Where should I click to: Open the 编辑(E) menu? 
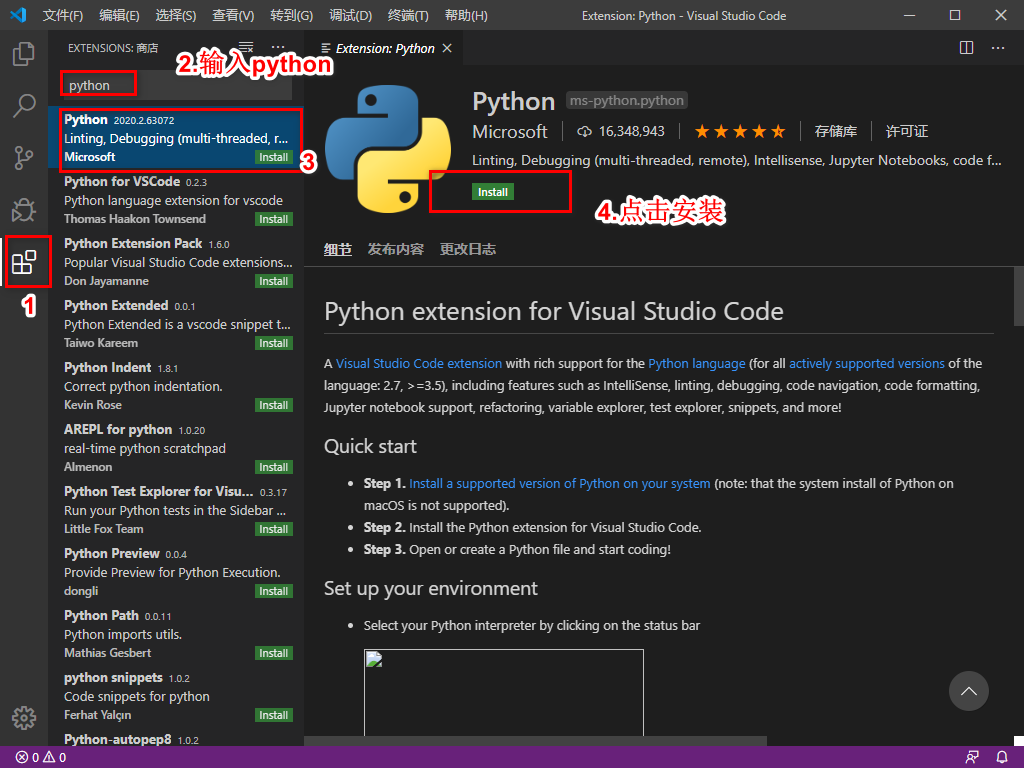point(119,15)
